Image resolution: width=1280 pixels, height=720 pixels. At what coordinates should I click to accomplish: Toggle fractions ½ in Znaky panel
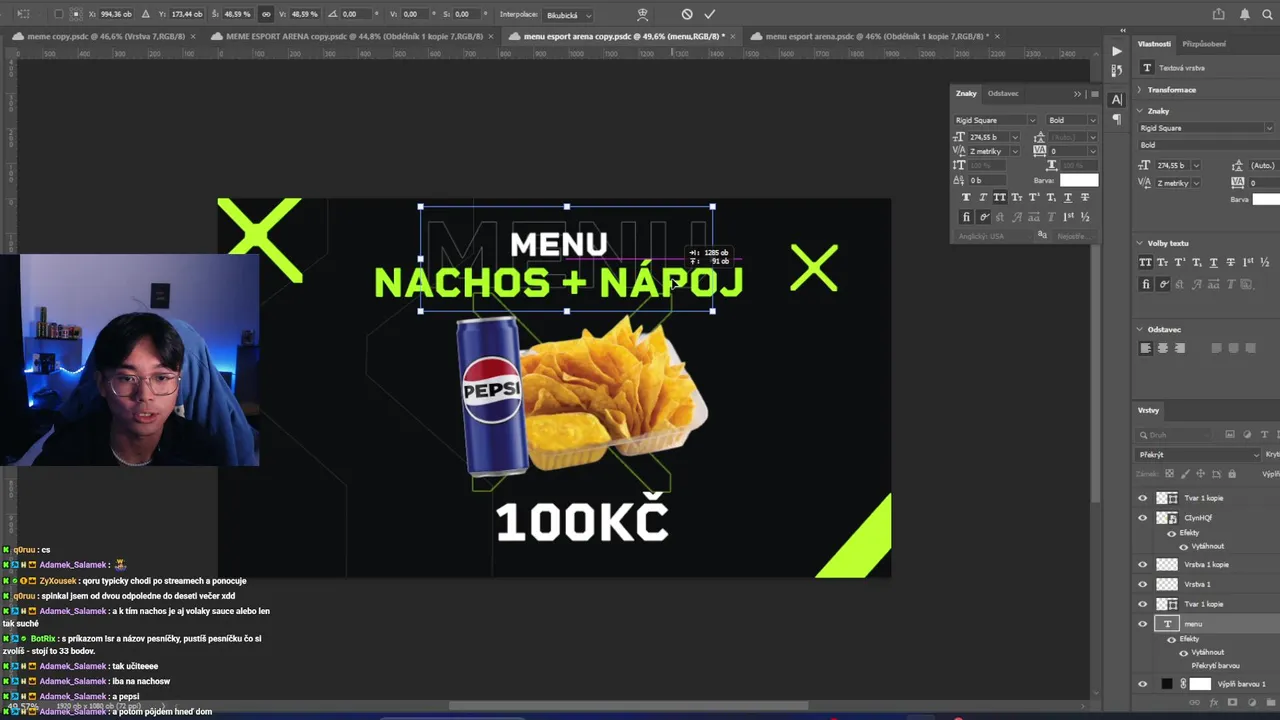[1086, 216]
